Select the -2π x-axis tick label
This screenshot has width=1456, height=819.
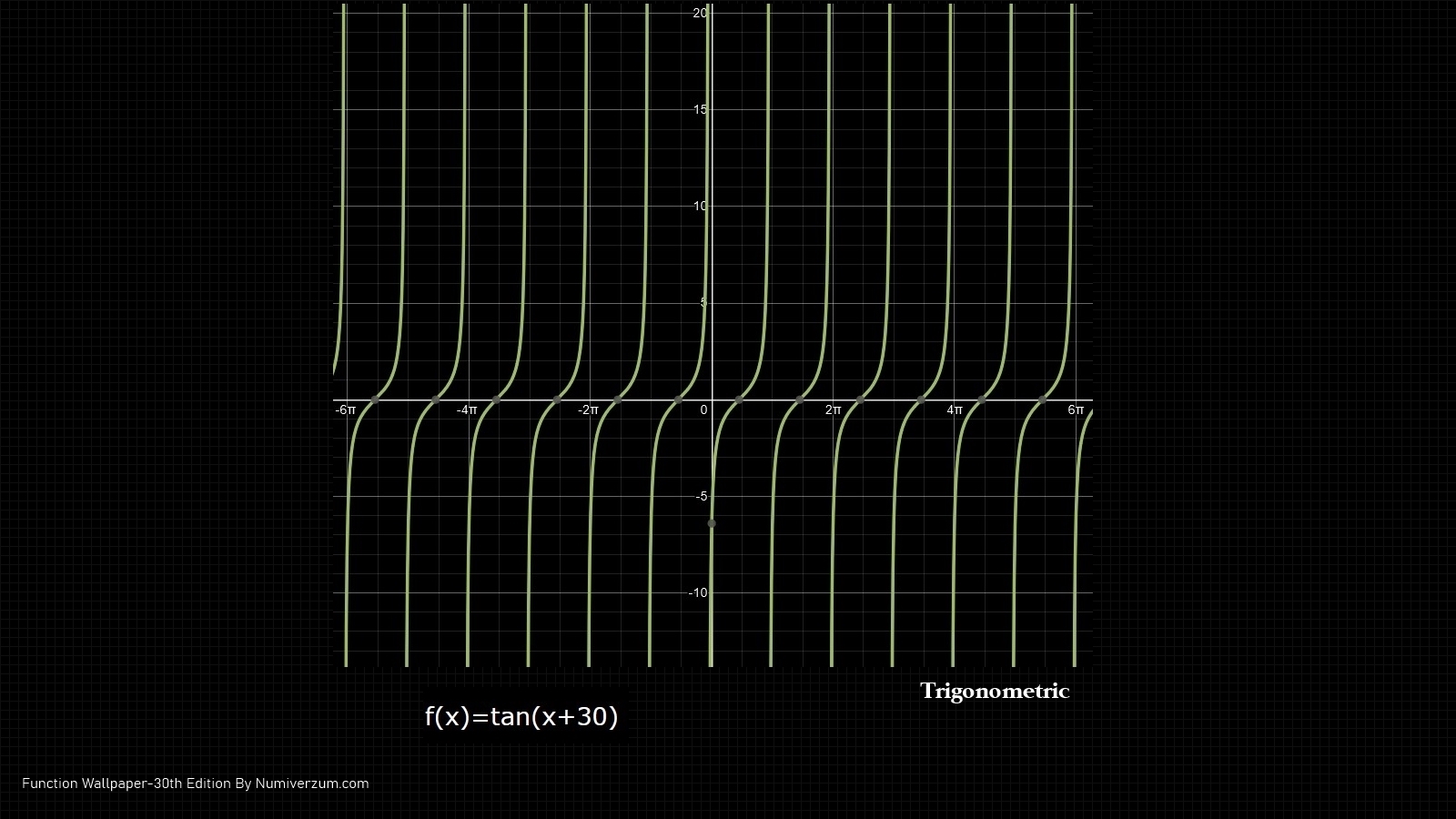588,410
